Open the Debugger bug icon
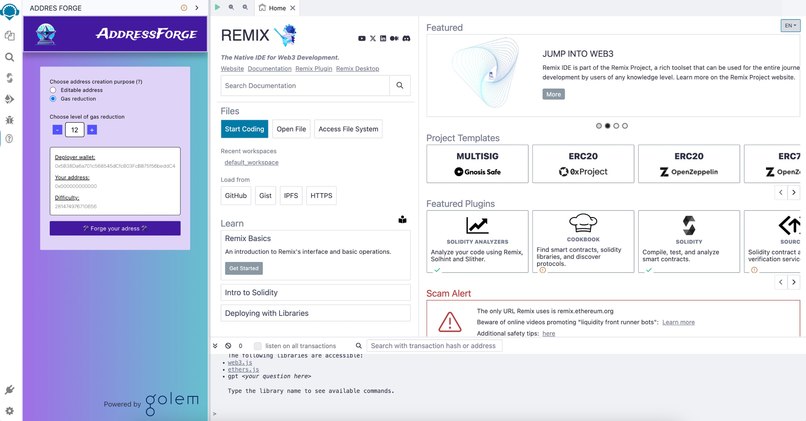806x421 pixels. click(x=10, y=120)
